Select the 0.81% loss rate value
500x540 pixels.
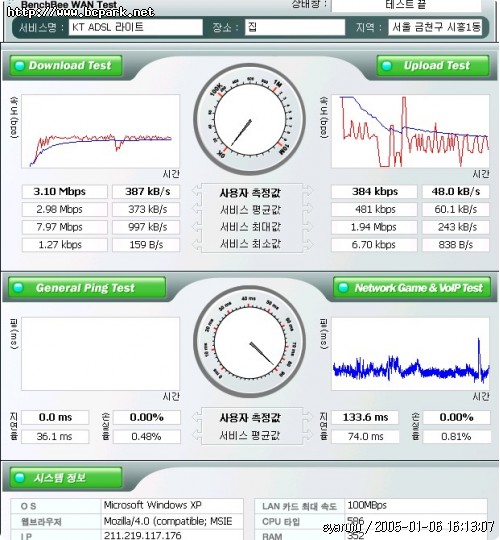[x=456, y=437]
